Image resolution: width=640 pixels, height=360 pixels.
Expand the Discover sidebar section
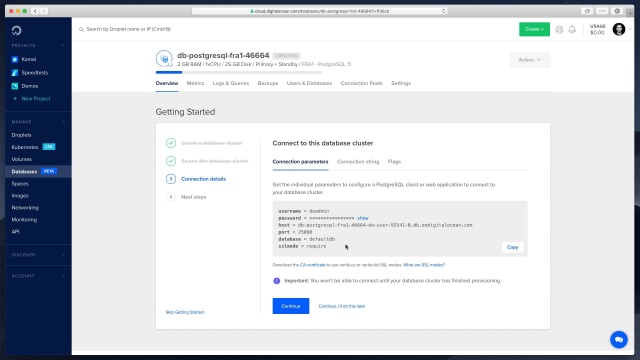[x=38, y=255]
